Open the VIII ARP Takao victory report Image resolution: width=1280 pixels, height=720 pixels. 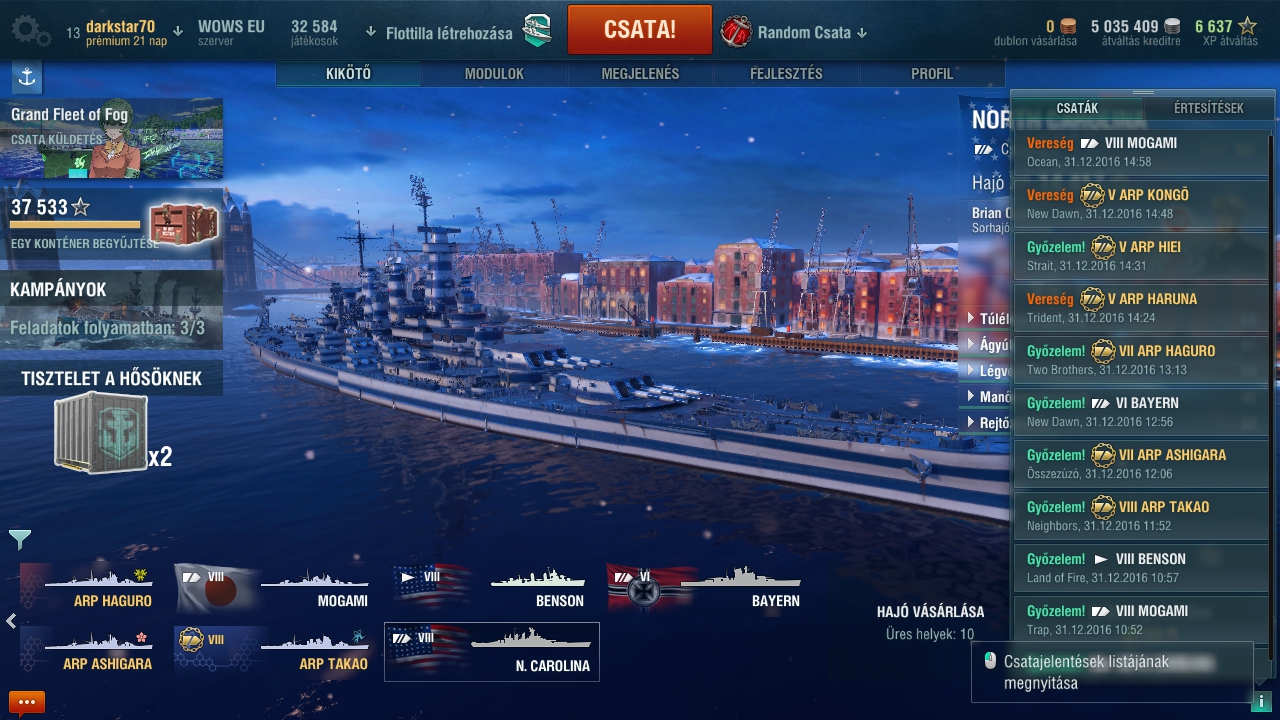[1141, 516]
